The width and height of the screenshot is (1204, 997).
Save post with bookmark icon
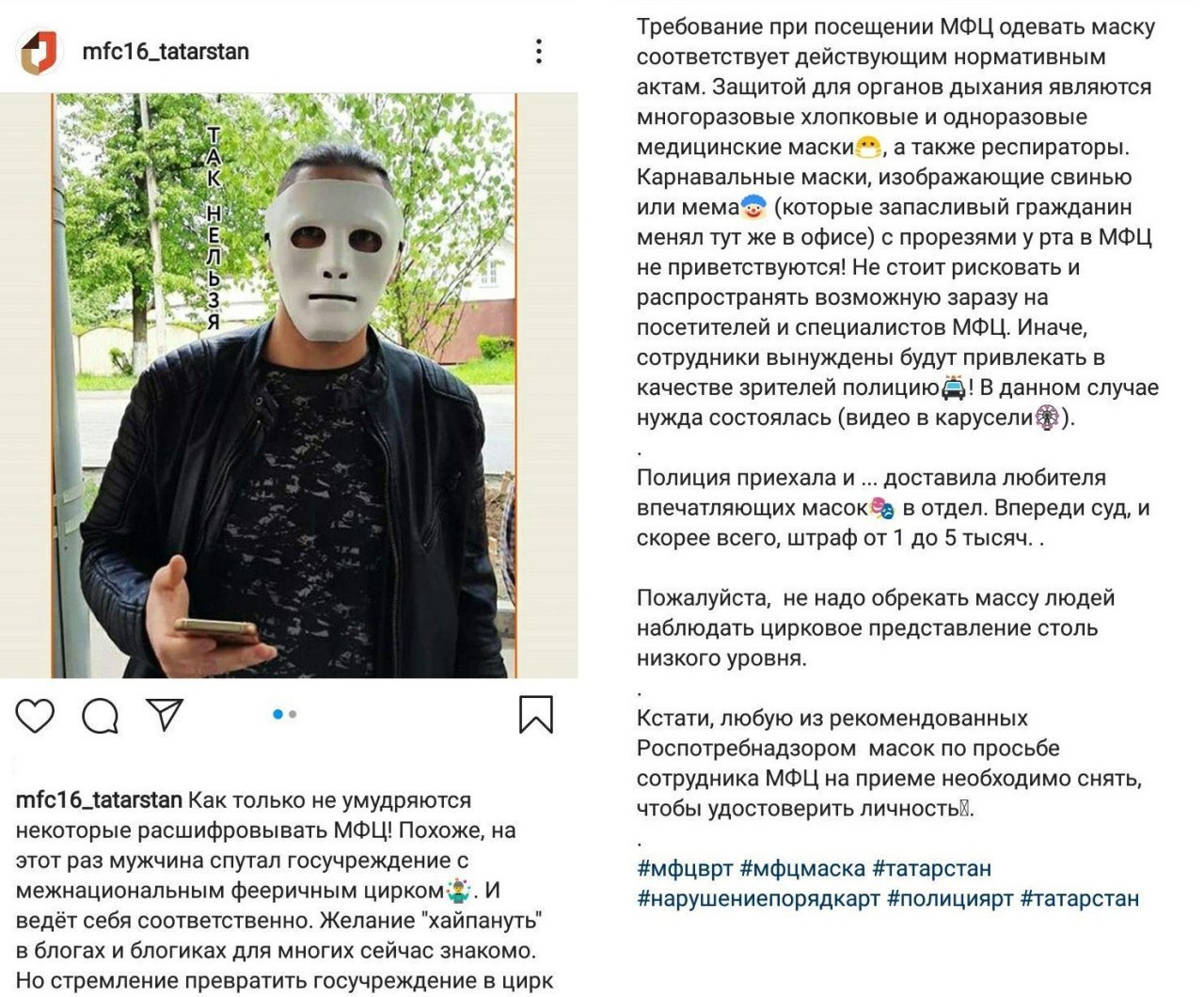click(x=536, y=714)
